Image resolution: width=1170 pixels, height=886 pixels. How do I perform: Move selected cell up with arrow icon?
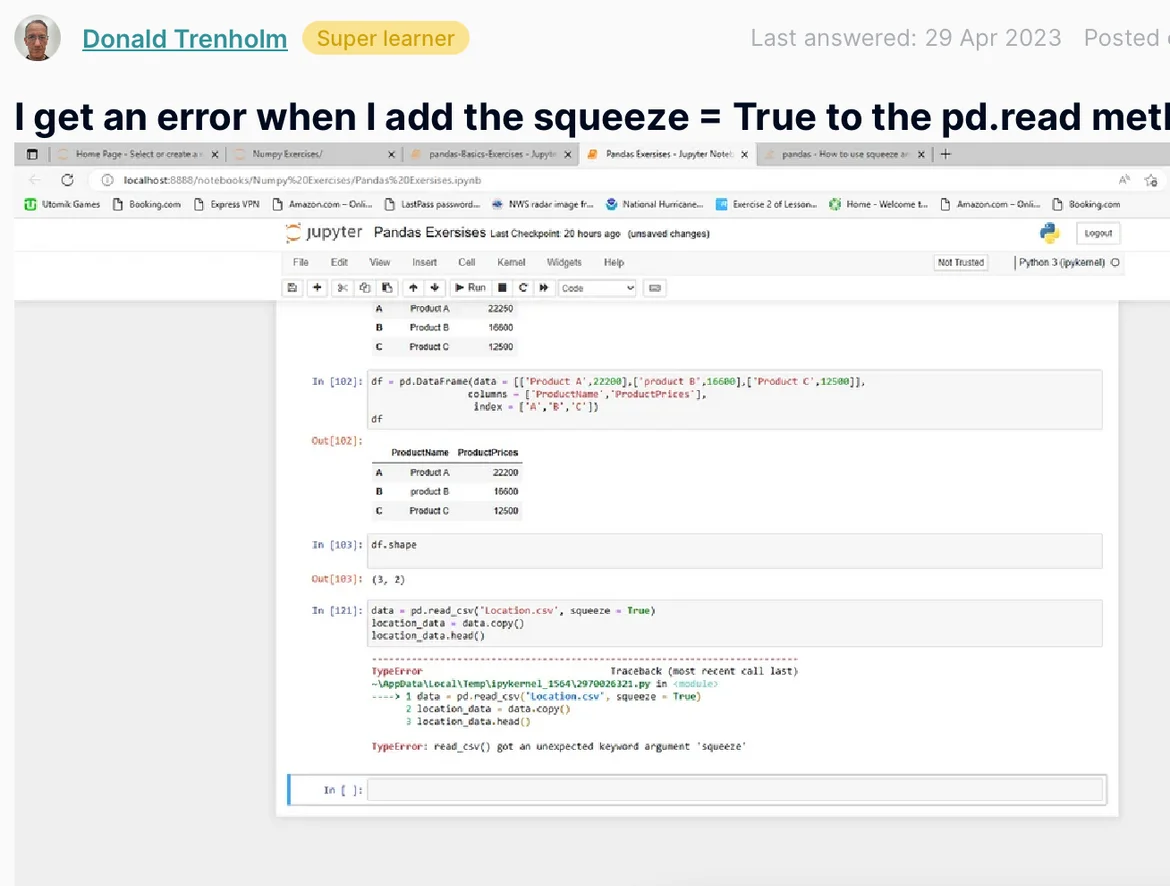click(x=412, y=288)
